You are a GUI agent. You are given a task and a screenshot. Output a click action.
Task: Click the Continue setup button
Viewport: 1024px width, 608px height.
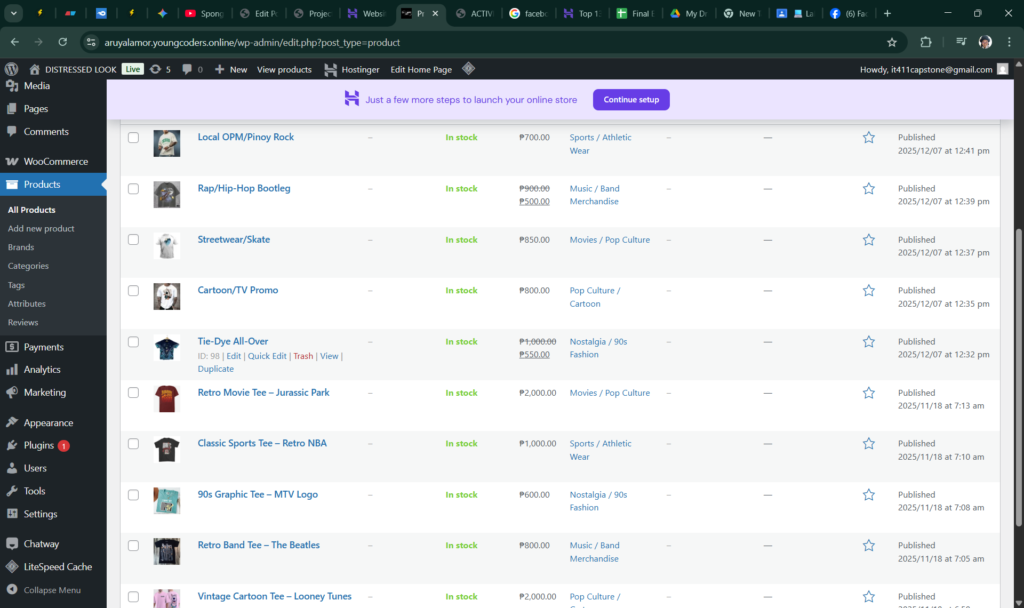tap(630, 100)
